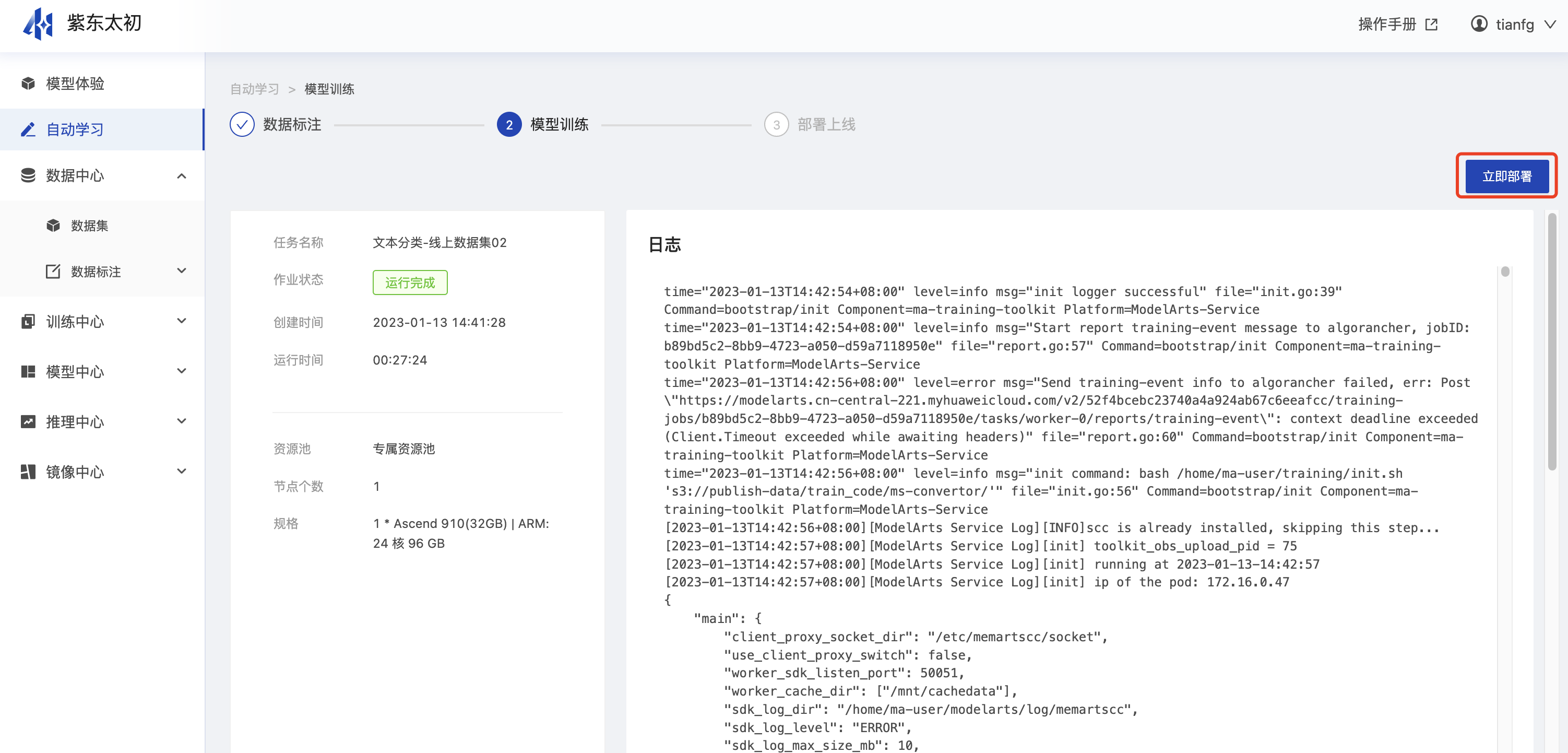Click the 创建时间 label
The image size is (1568, 753).
click(x=298, y=322)
